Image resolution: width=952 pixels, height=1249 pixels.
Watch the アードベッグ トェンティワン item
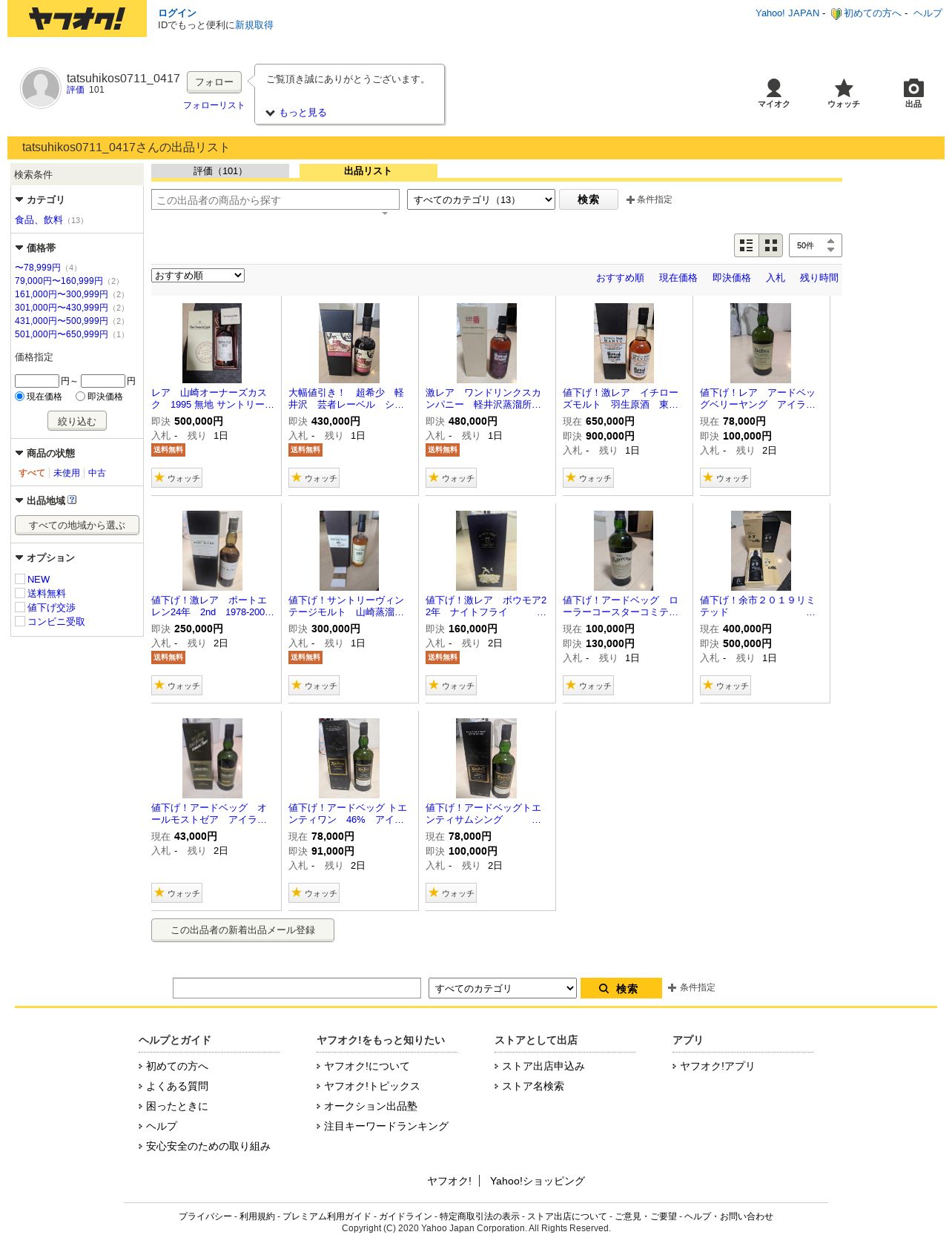(314, 893)
